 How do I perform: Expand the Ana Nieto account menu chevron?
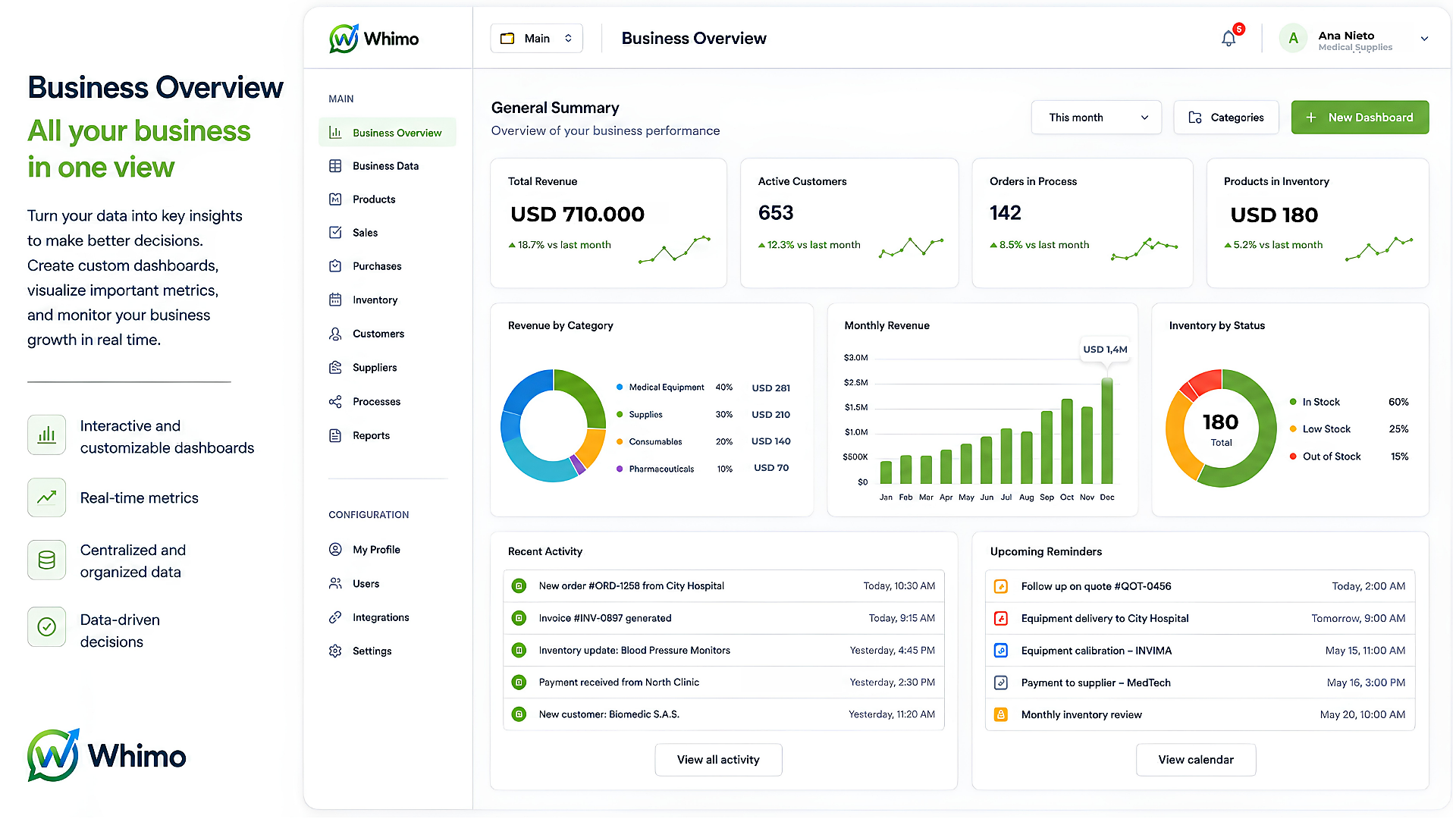coord(1424,39)
